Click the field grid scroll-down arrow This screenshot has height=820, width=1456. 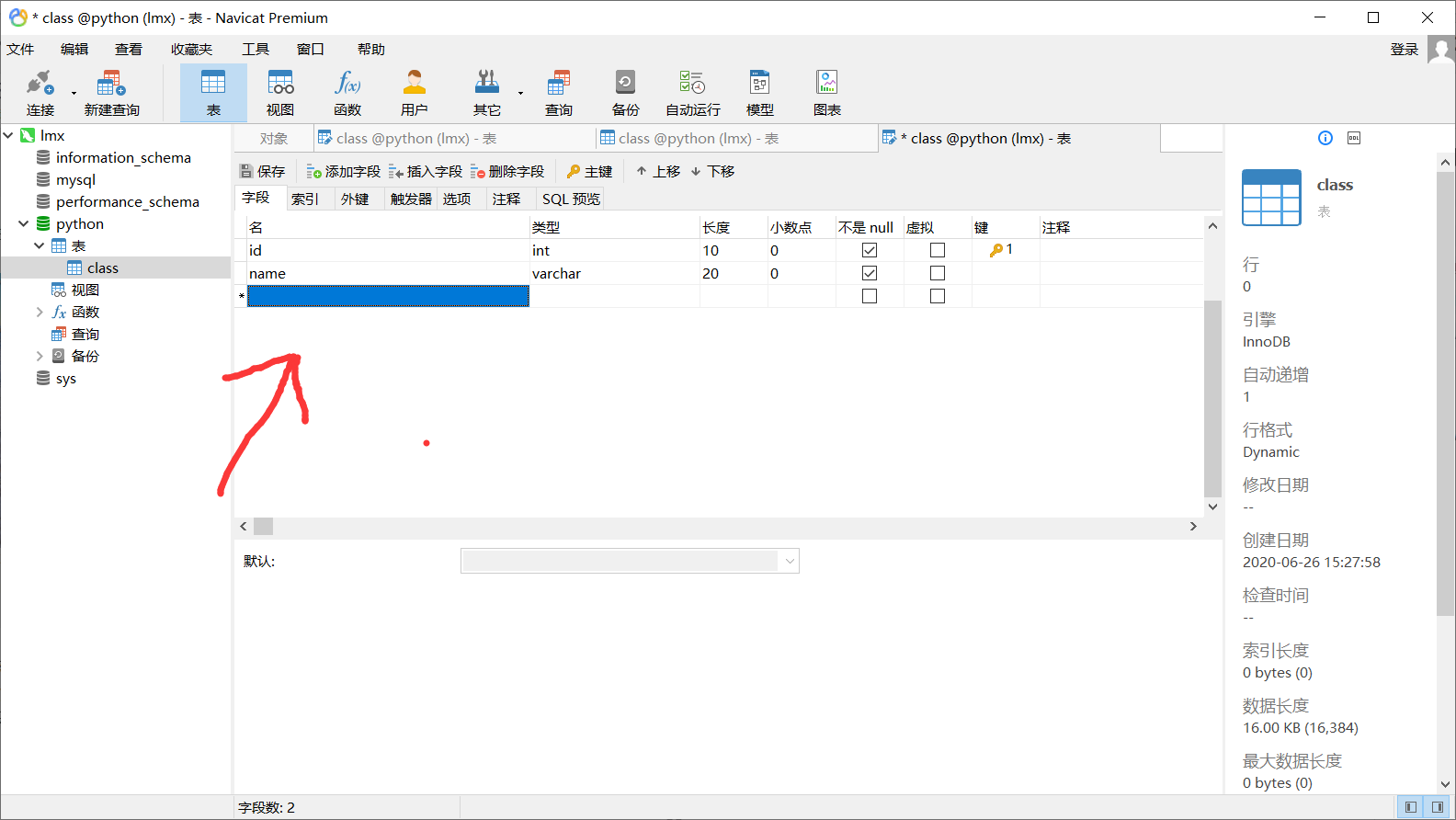(1212, 507)
